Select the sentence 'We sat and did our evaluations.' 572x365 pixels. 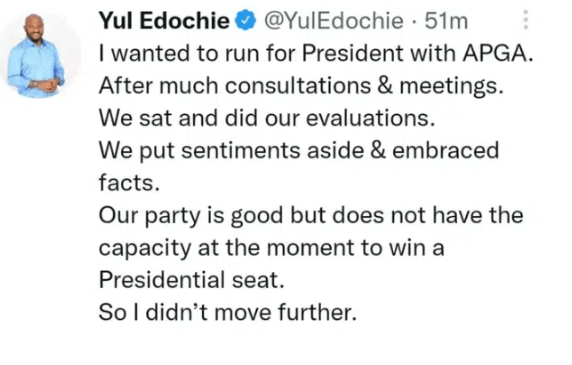[267, 119]
